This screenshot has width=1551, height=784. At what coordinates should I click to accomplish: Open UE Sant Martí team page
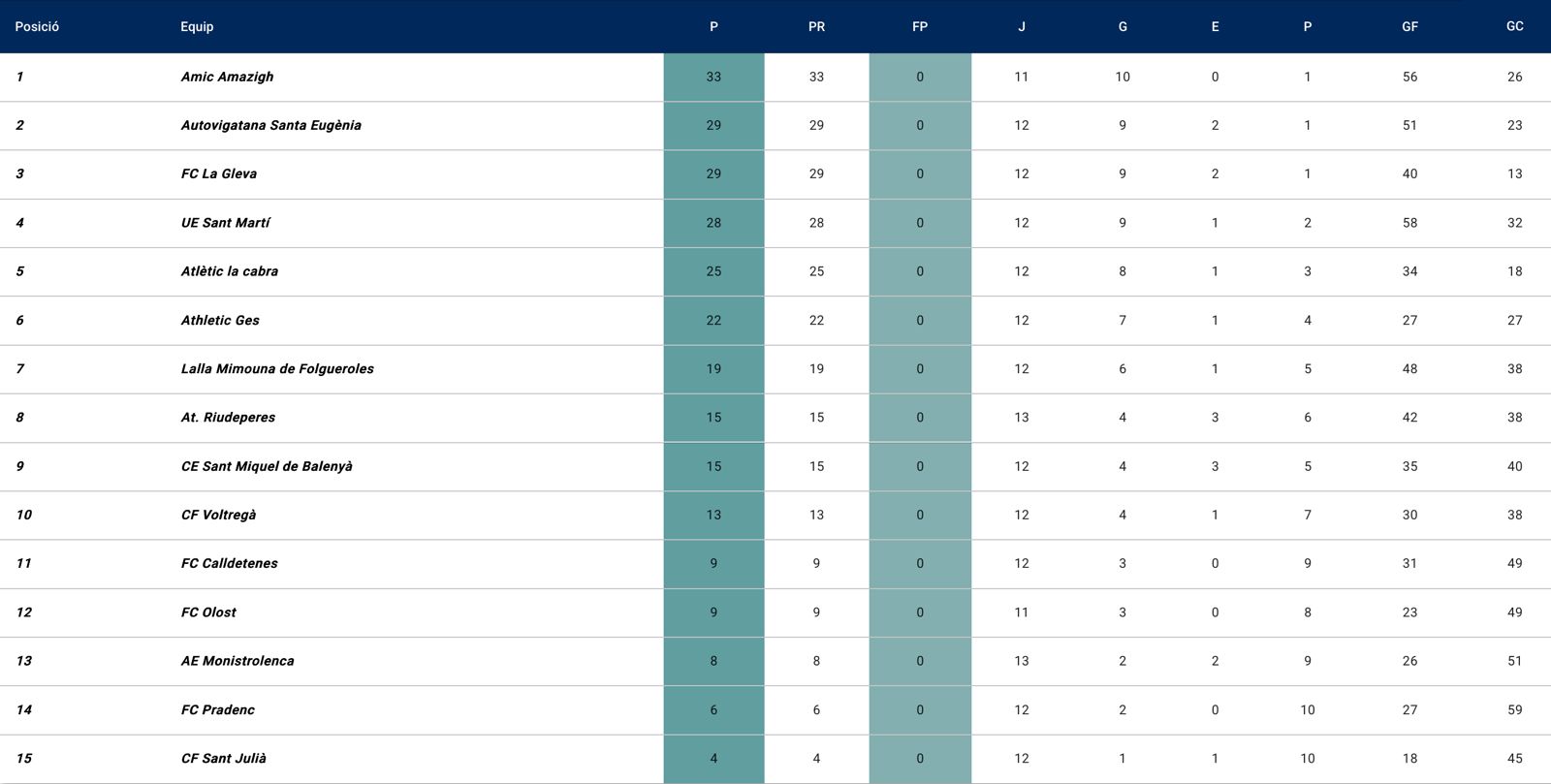[225, 223]
